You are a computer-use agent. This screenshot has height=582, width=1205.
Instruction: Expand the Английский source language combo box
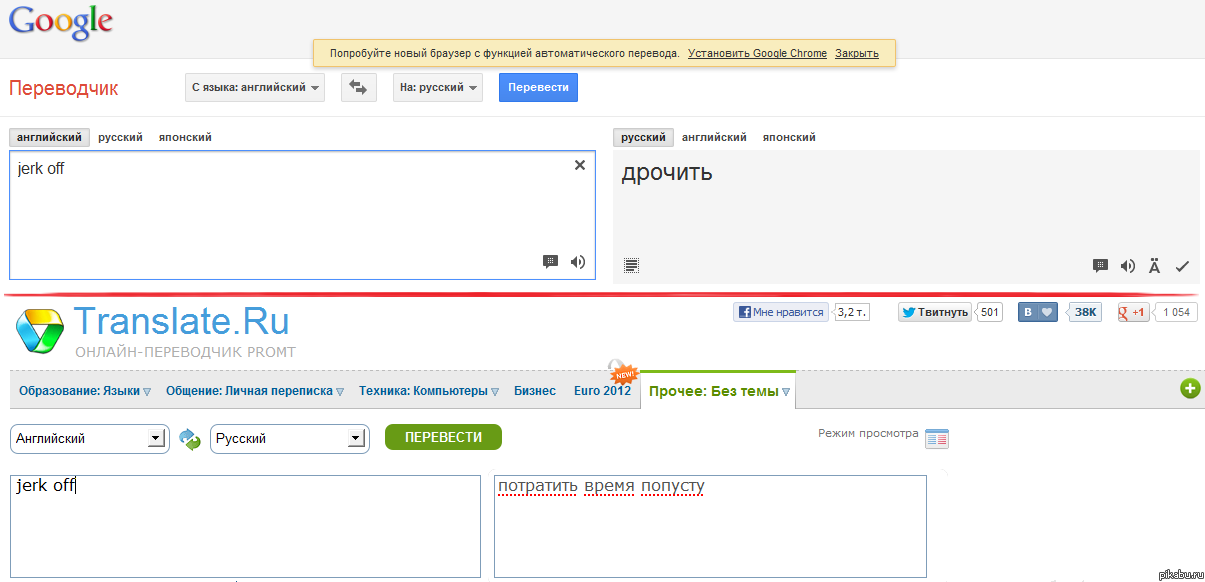click(x=155, y=438)
